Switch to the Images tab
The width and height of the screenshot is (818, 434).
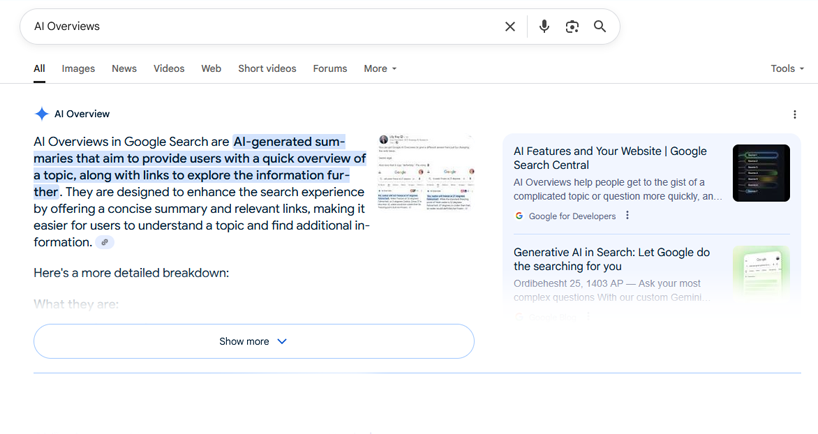pos(78,68)
